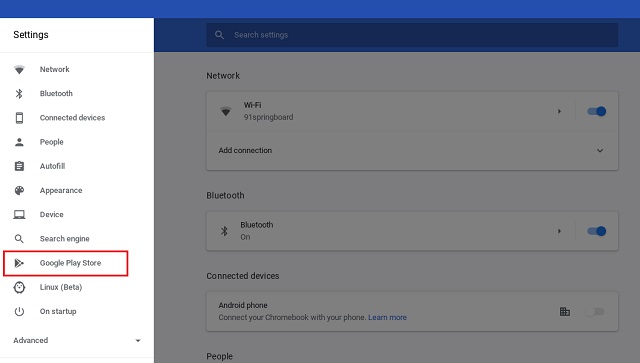Screen dimensions: 640x363
Task: Disable the Bluetooth toggle switch
Action: (596, 231)
